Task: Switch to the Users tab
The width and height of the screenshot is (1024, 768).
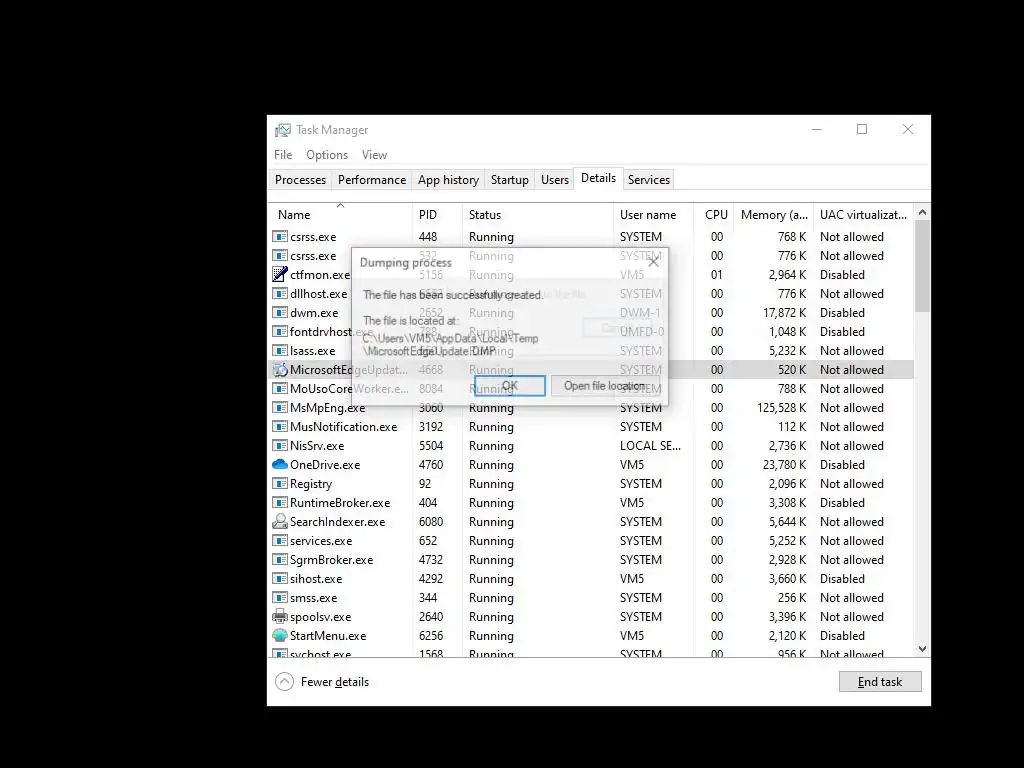Action: (x=554, y=180)
